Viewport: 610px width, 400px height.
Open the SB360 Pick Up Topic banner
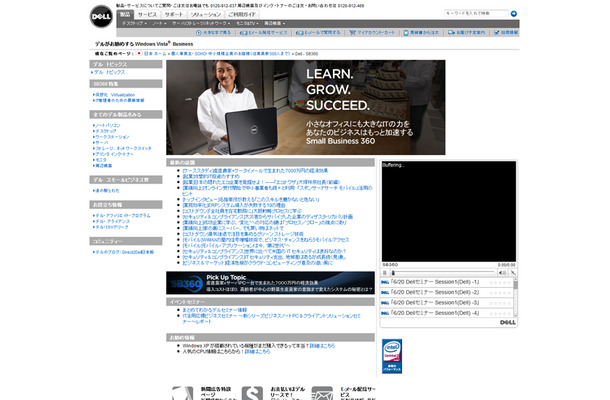270,282
